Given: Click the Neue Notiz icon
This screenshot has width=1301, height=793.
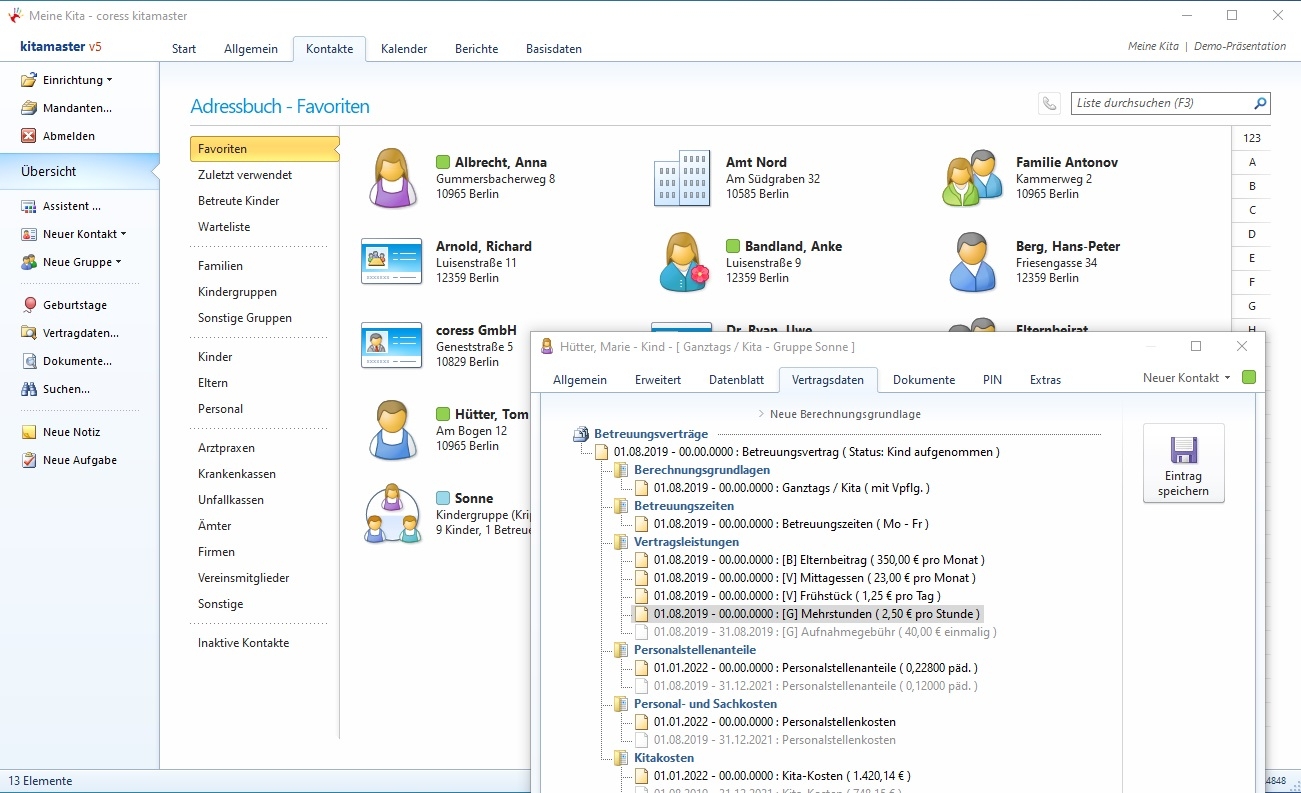Looking at the screenshot, I should pos(29,432).
